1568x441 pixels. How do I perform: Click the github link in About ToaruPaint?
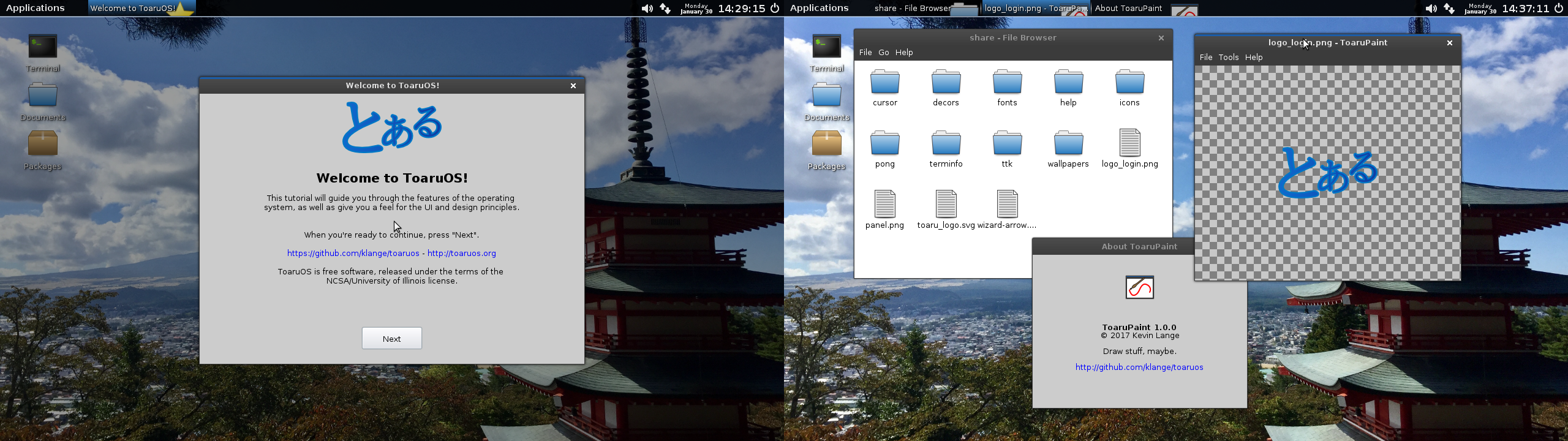[x=1139, y=367]
